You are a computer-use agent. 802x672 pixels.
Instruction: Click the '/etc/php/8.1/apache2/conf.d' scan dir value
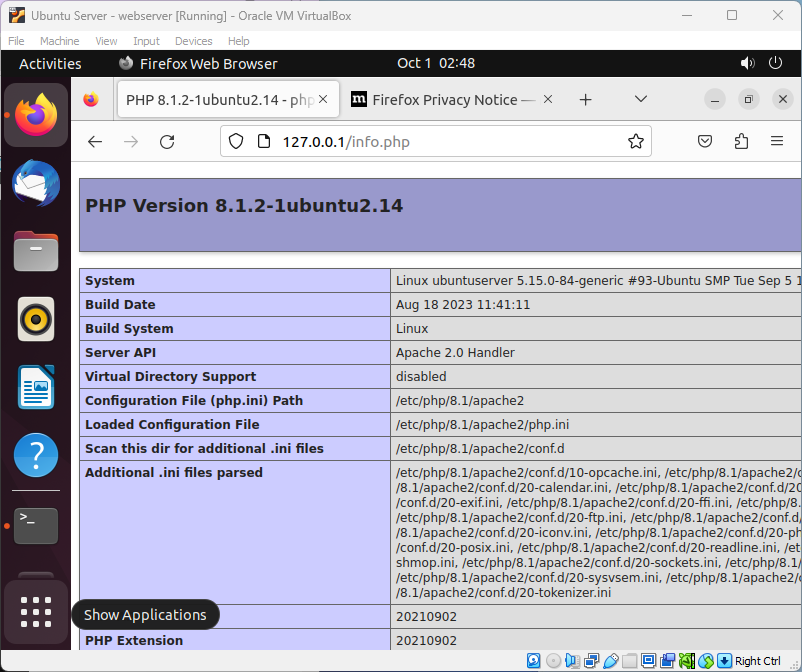click(x=480, y=449)
